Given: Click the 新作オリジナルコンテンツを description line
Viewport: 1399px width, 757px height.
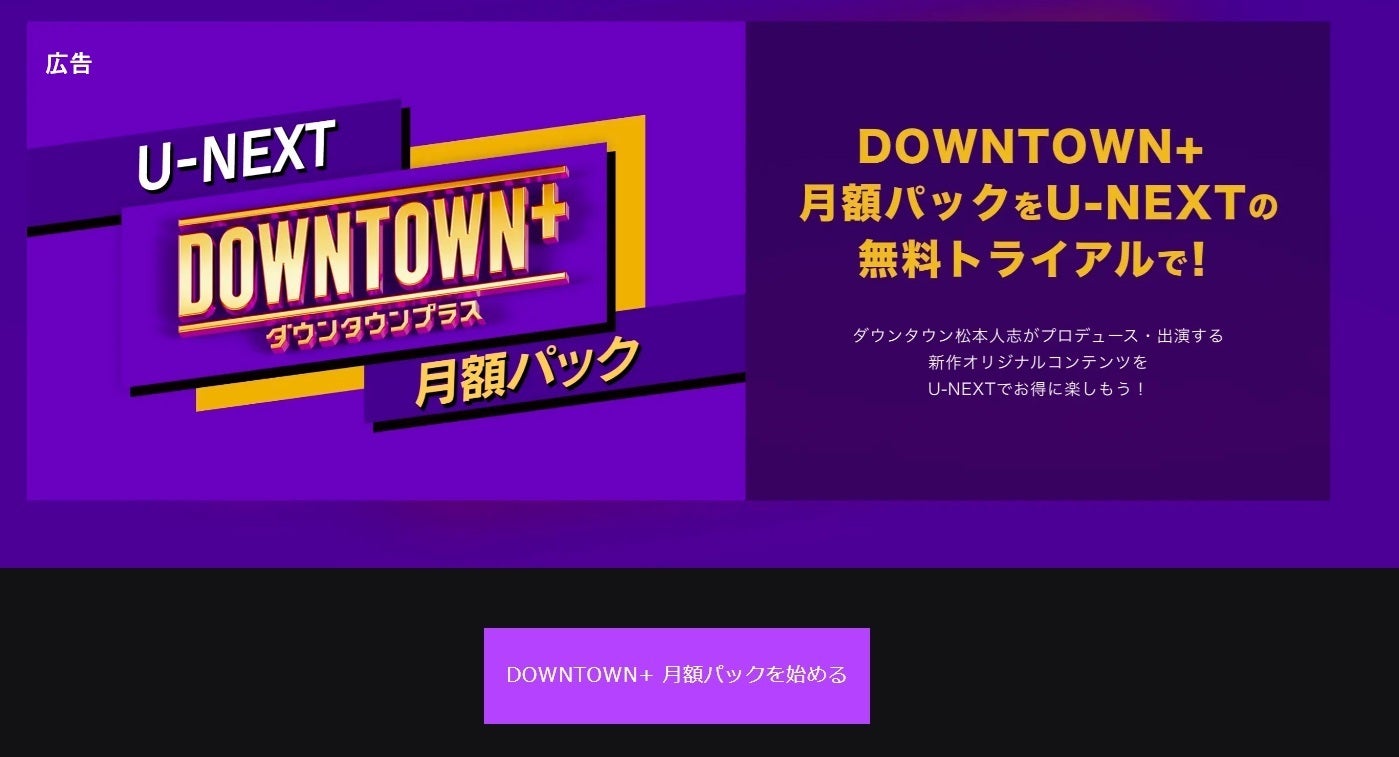Looking at the screenshot, I should [1038, 362].
